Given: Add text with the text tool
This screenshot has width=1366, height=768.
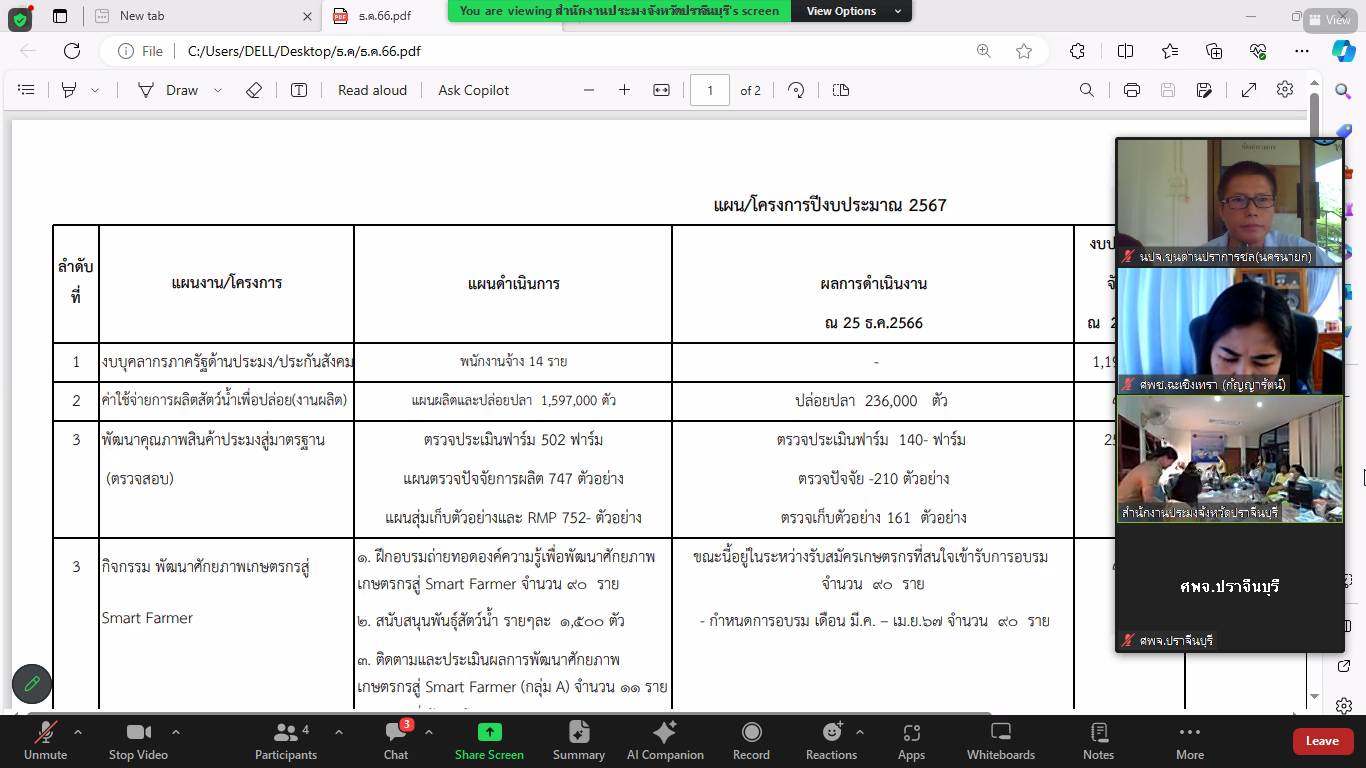Looking at the screenshot, I should click(299, 90).
